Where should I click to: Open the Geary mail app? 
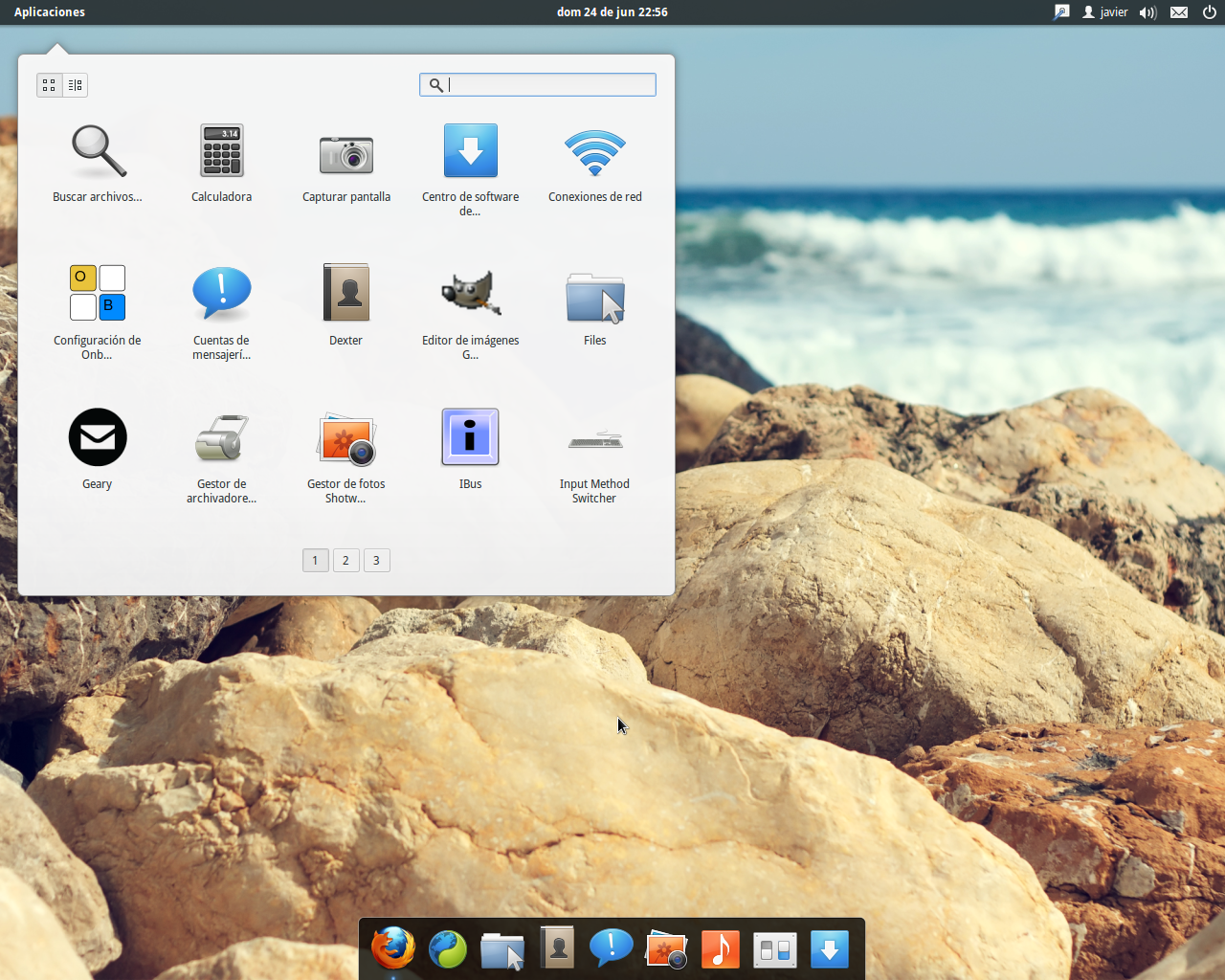coord(97,437)
